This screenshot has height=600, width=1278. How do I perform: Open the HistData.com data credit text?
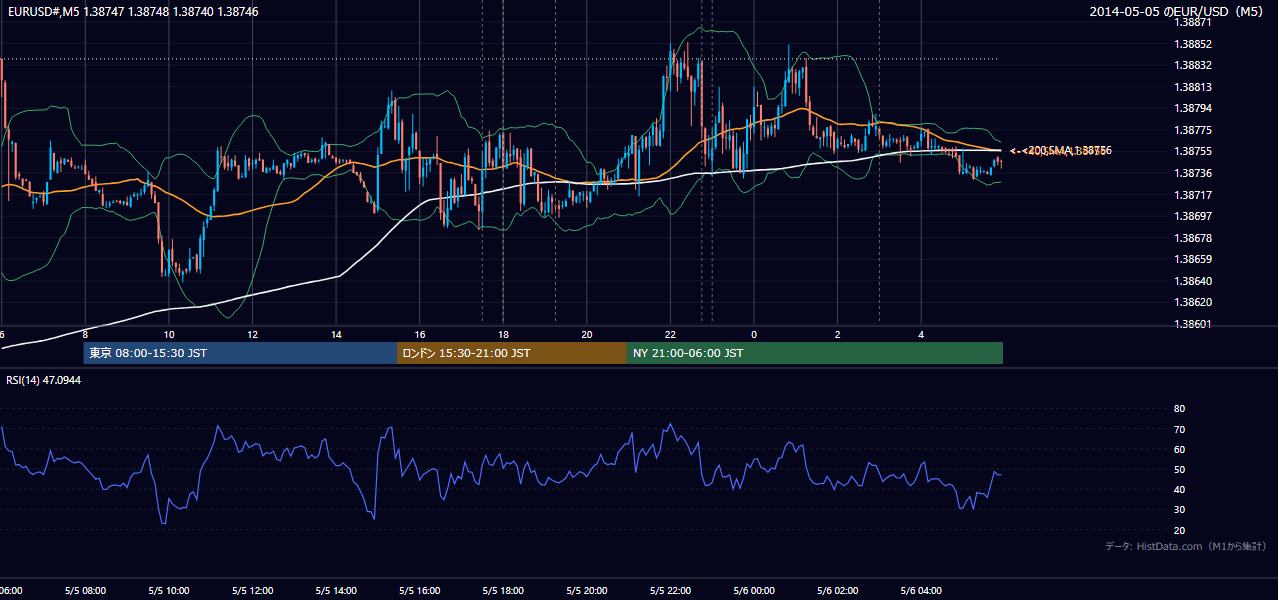pos(1185,546)
